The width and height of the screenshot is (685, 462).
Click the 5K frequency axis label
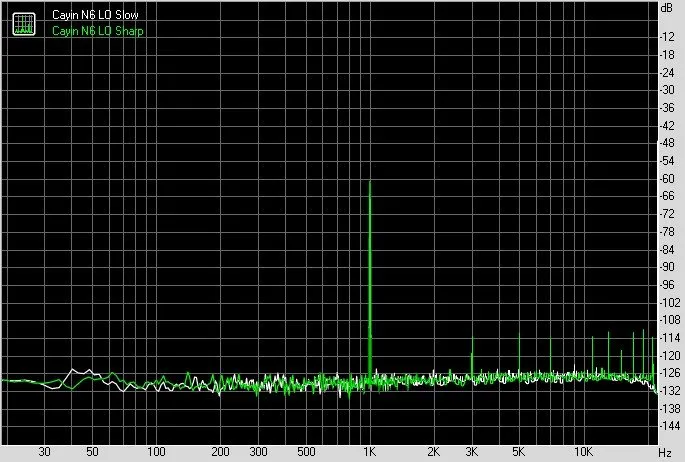click(519, 452)
